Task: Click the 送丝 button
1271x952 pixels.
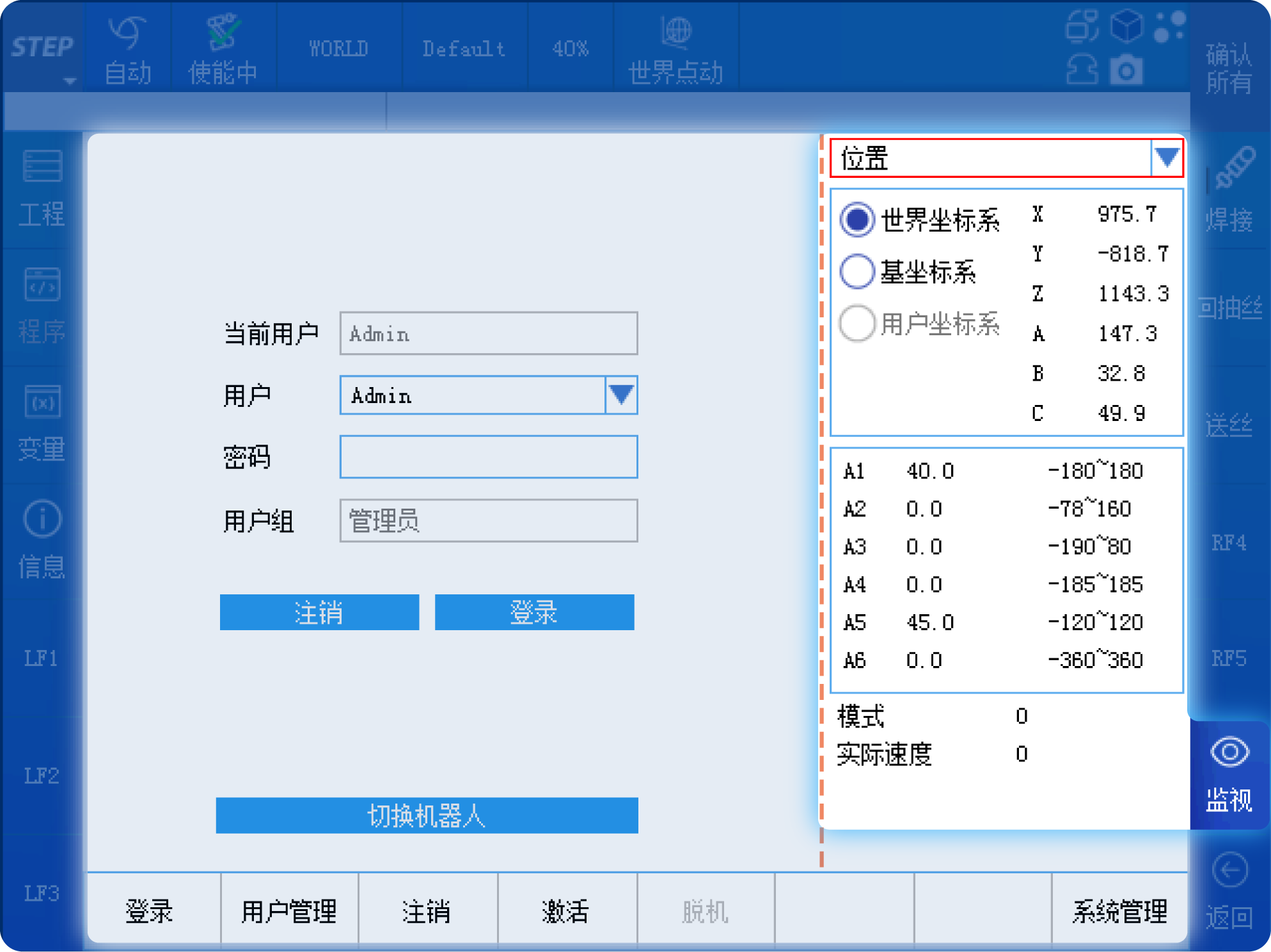Action: pyautogui.click(x=1229, y=425)
